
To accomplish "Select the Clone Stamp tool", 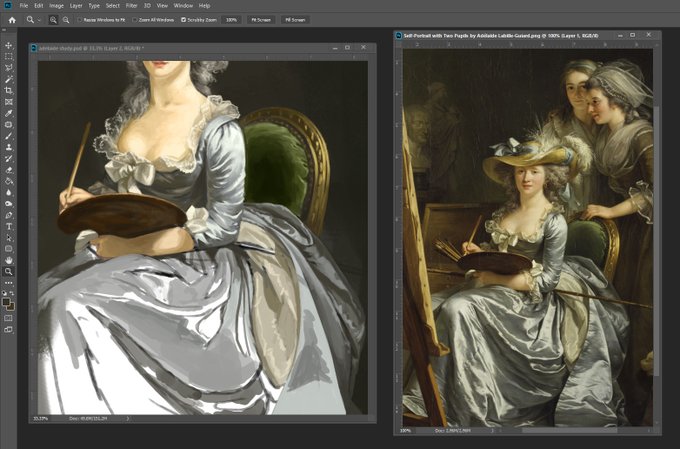I will 8,147.
